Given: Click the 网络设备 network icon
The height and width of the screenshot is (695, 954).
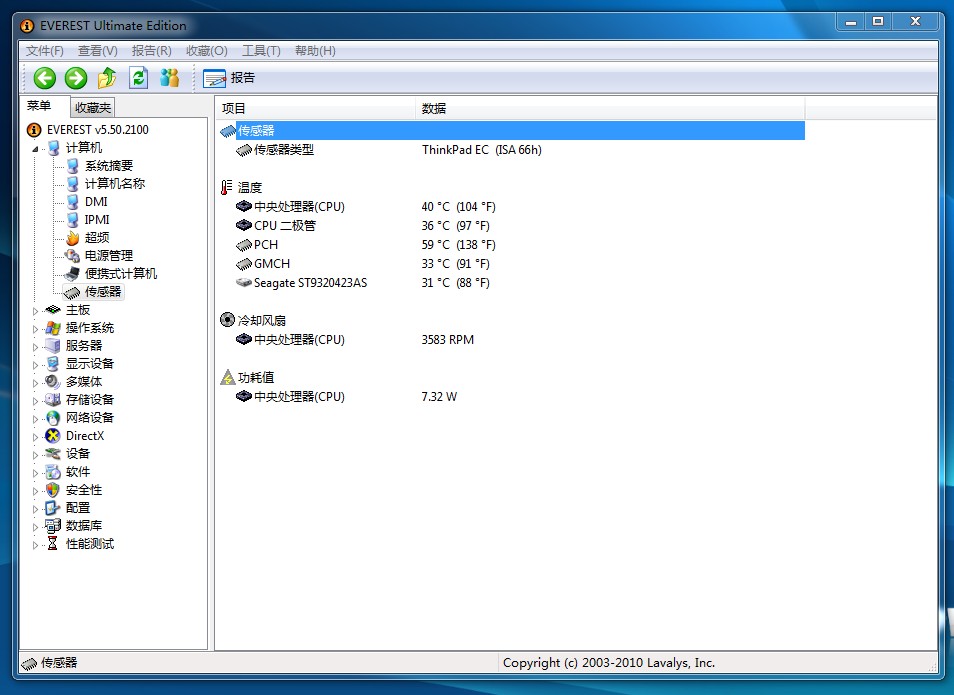Looking at the screenshot, I should coord(53,418).
